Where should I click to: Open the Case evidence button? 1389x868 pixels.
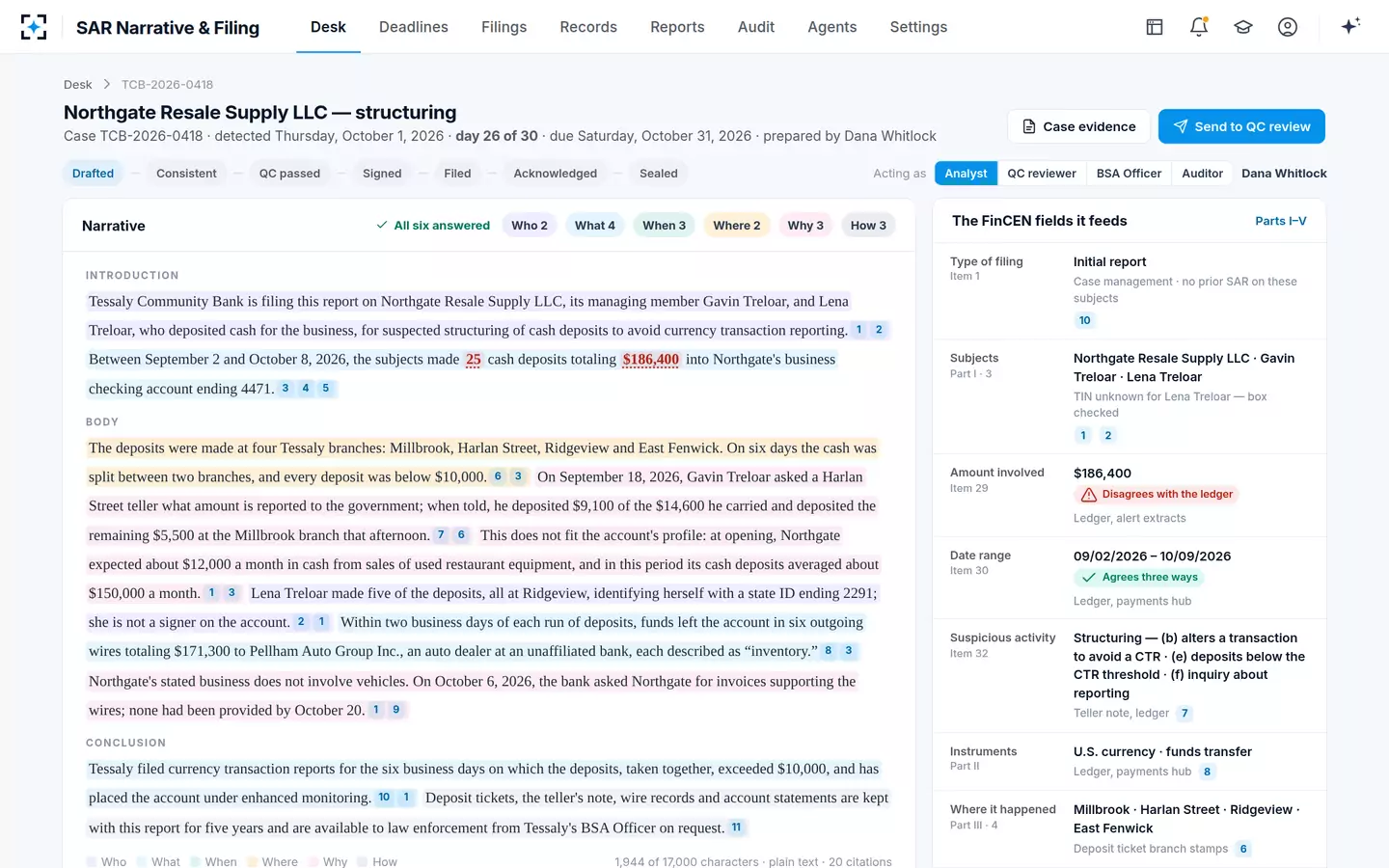(1078, 126)
